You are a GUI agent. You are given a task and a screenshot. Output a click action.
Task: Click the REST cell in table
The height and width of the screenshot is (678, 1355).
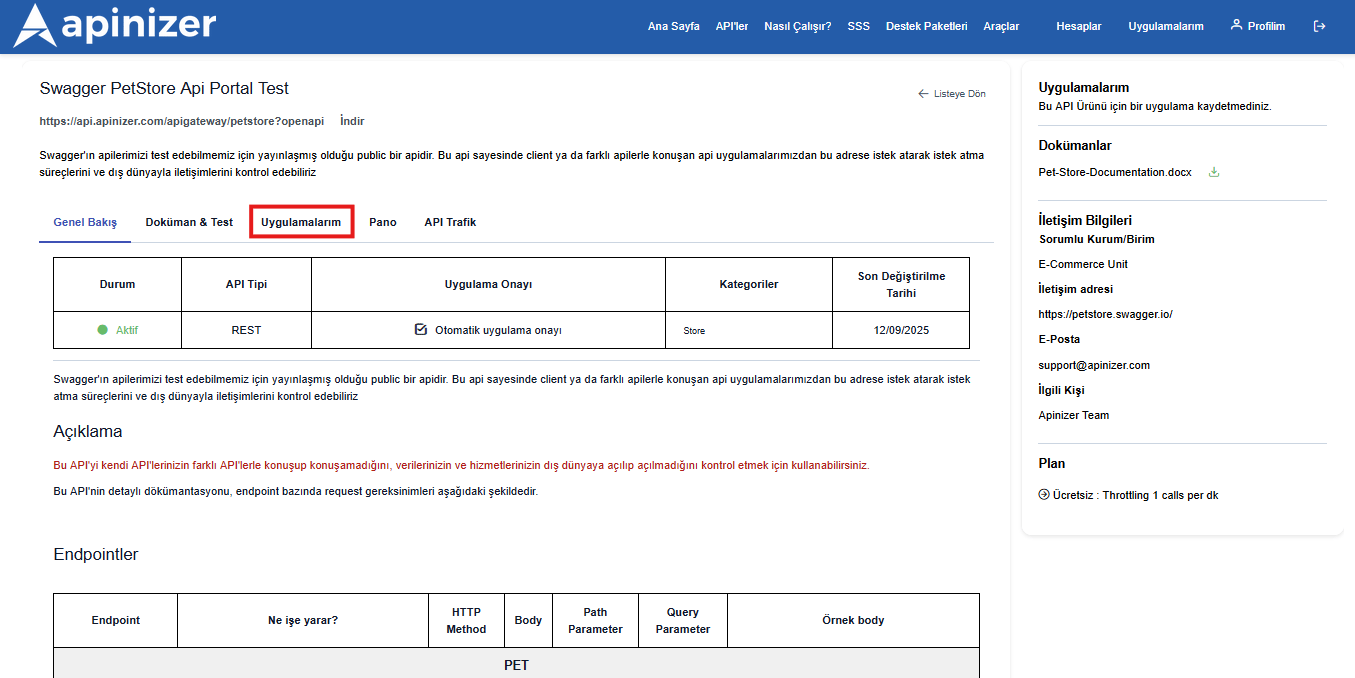point(246,330)
